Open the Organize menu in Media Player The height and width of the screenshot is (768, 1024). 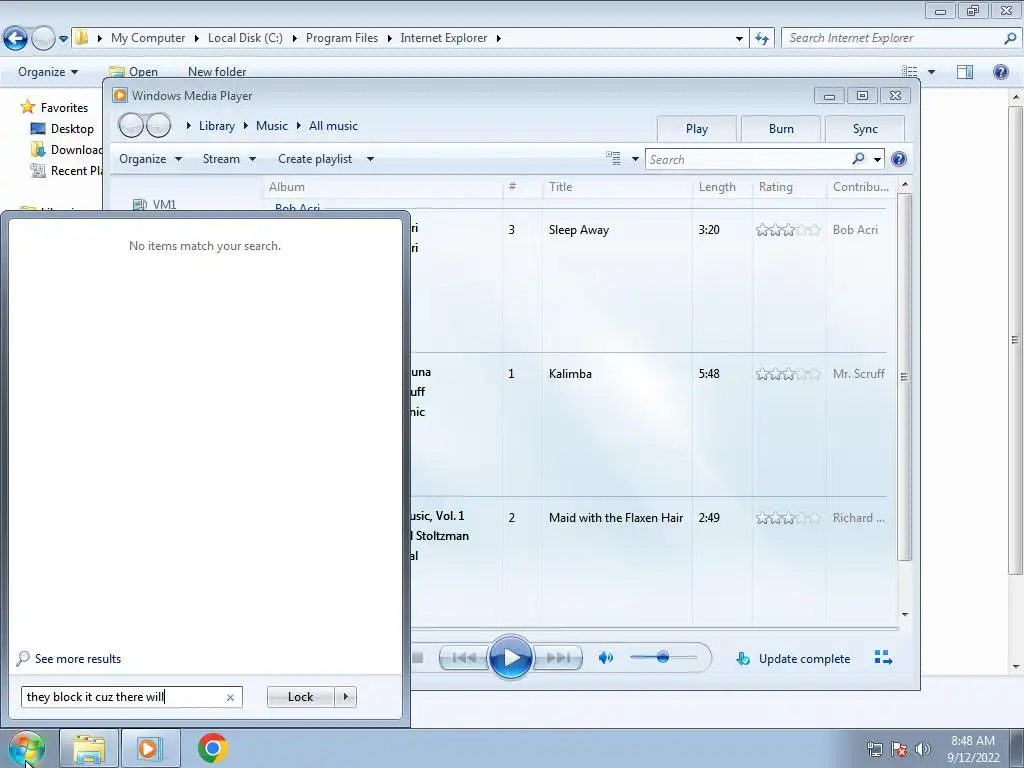[x=150, y=159]
